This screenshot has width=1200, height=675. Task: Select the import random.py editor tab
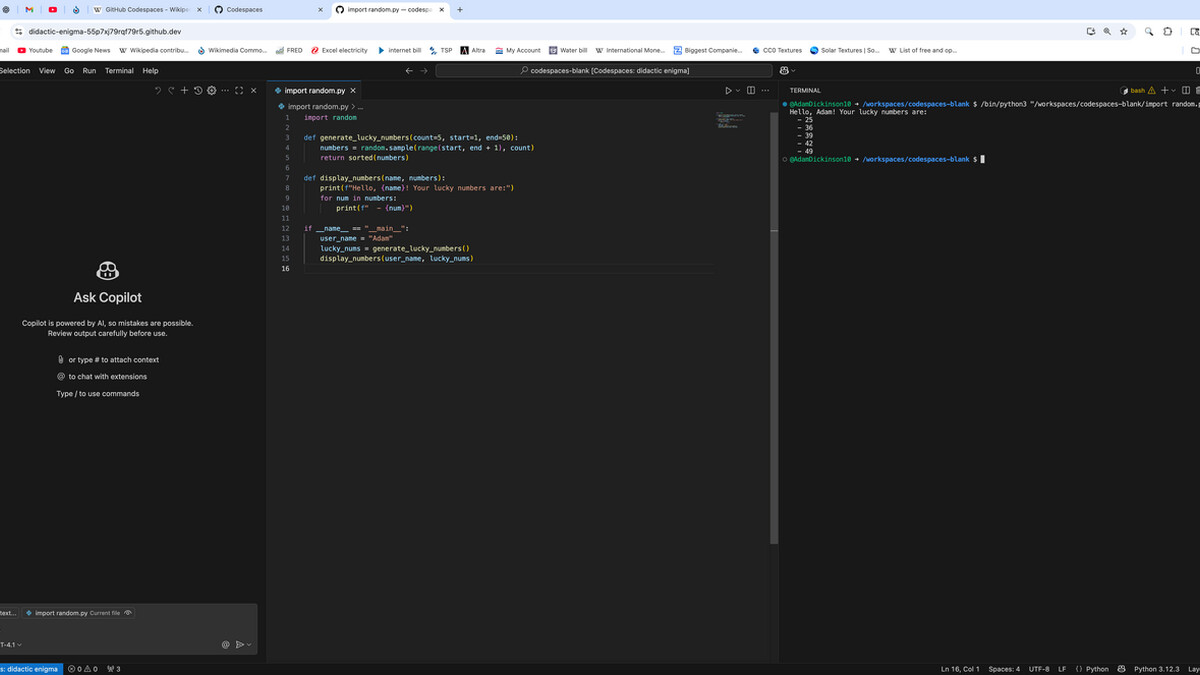[x=315, y=91]
